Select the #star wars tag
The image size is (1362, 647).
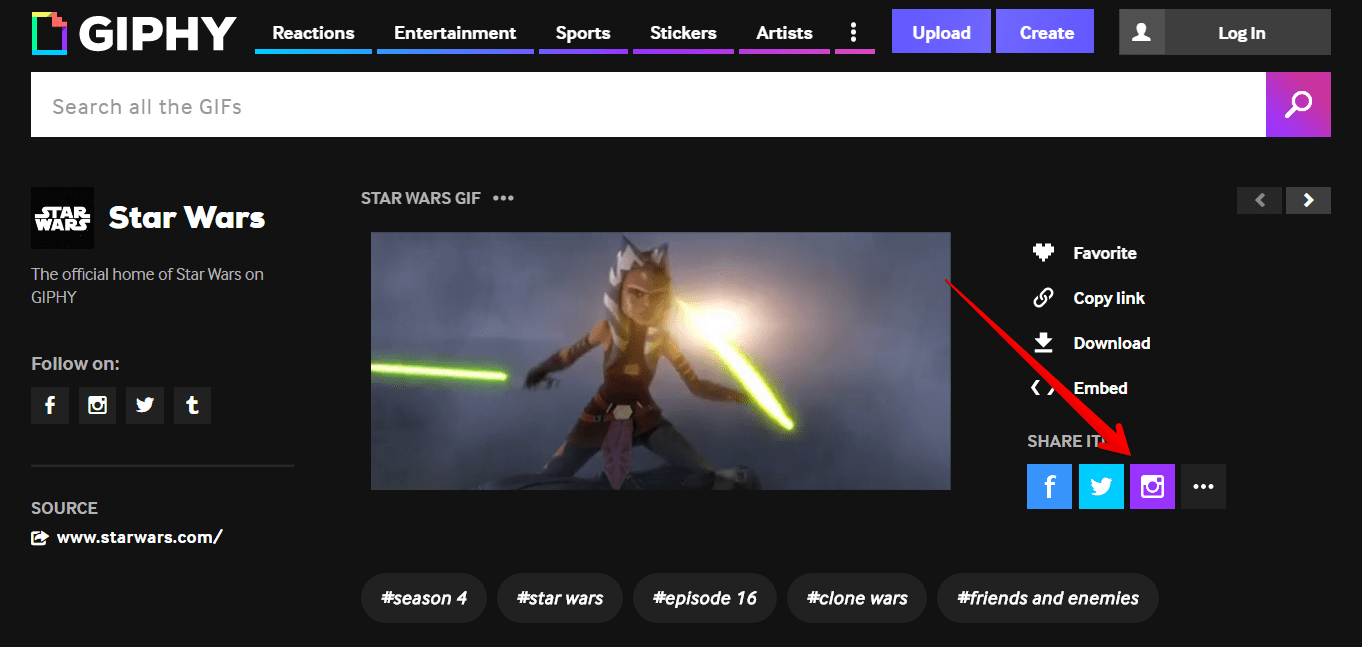pos(560,598)
